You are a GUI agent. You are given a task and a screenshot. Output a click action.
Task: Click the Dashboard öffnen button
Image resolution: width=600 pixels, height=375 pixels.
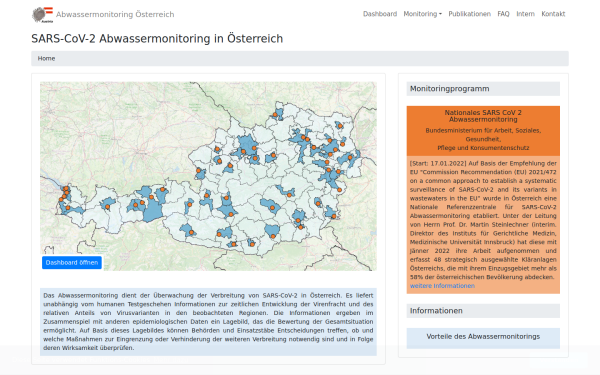tap(72, 262)
